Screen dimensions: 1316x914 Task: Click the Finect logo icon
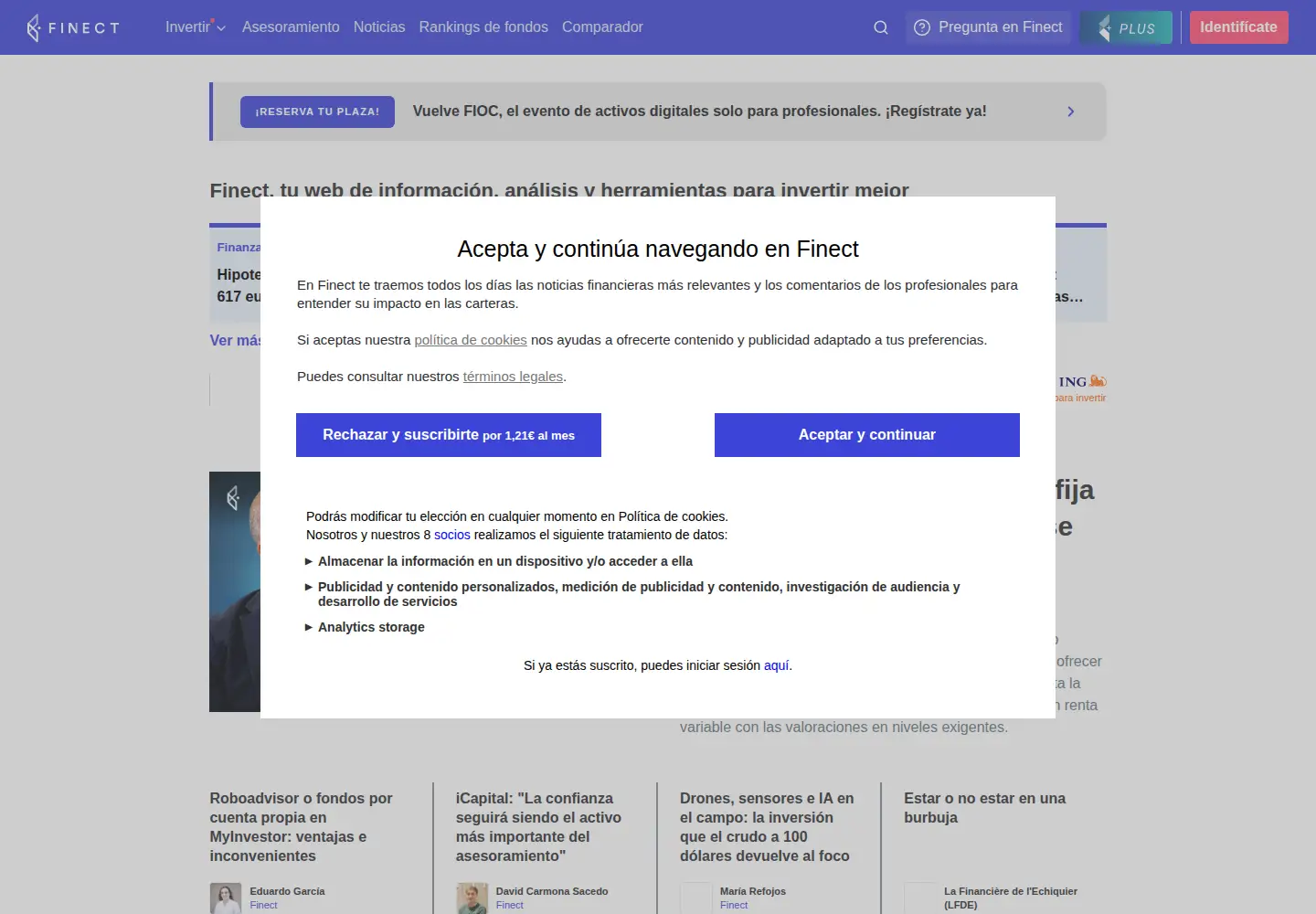click(34, 28)
